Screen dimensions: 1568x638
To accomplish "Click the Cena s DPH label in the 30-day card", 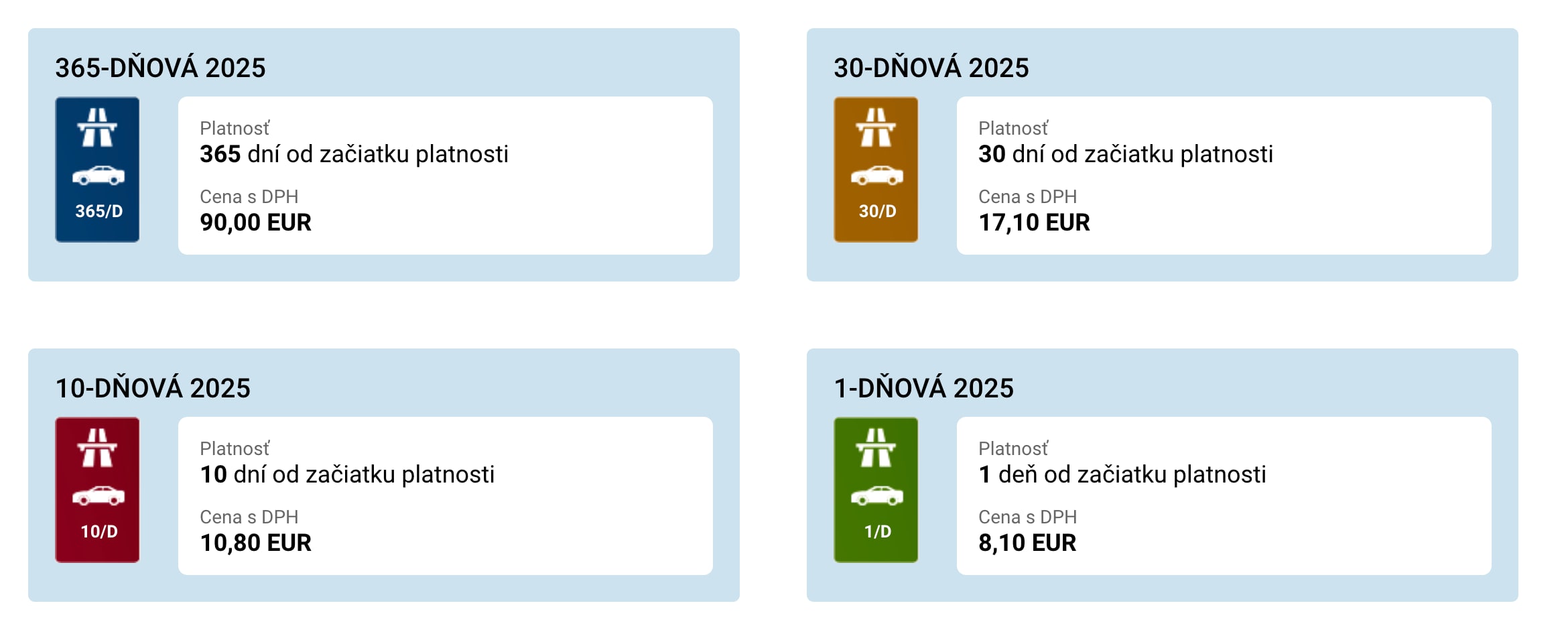I will [x=1027, y=196].
